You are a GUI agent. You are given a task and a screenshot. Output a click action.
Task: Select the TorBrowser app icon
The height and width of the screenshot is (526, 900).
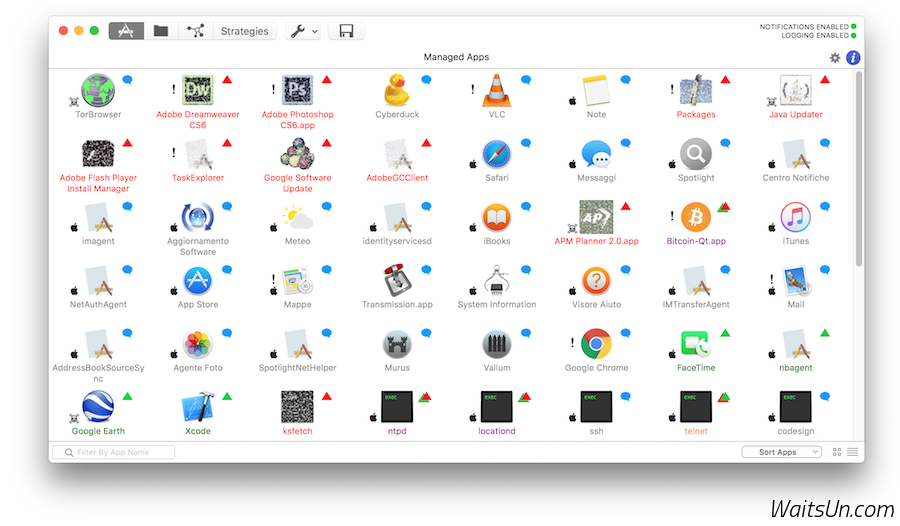click(x=98, y=90)
